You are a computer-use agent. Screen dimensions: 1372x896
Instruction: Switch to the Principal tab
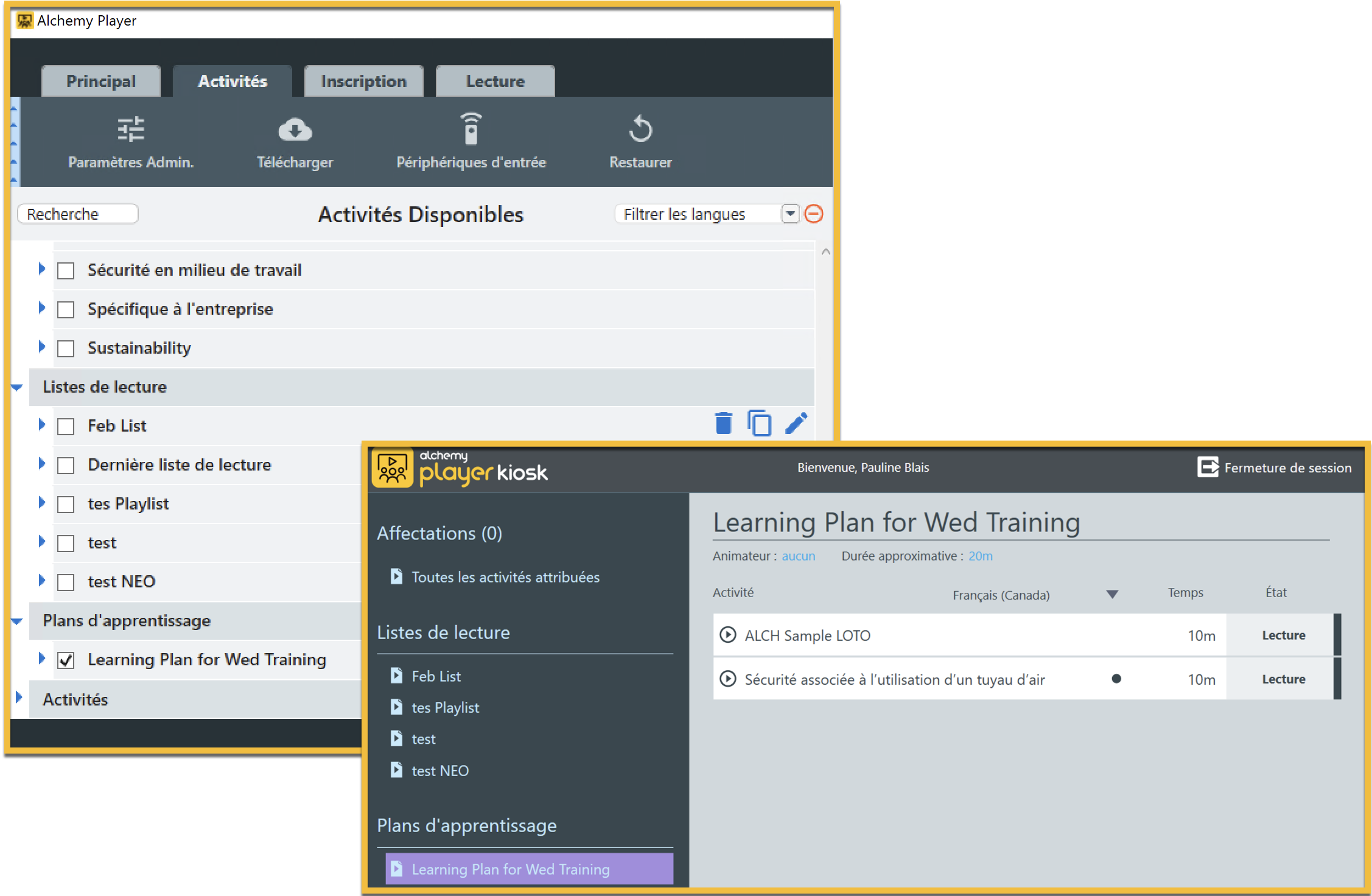tap(101, 81)
